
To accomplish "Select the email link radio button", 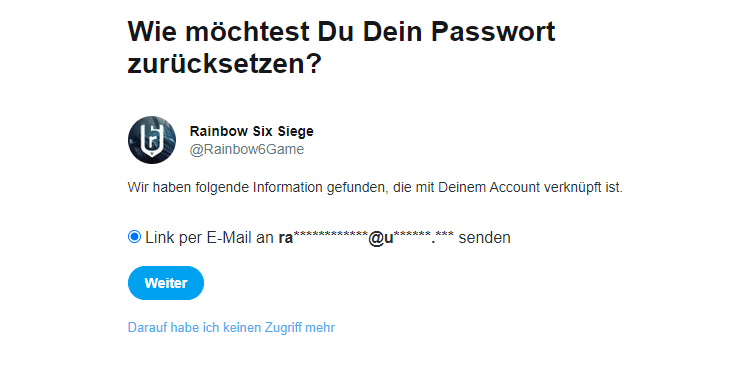I will 134,237.
